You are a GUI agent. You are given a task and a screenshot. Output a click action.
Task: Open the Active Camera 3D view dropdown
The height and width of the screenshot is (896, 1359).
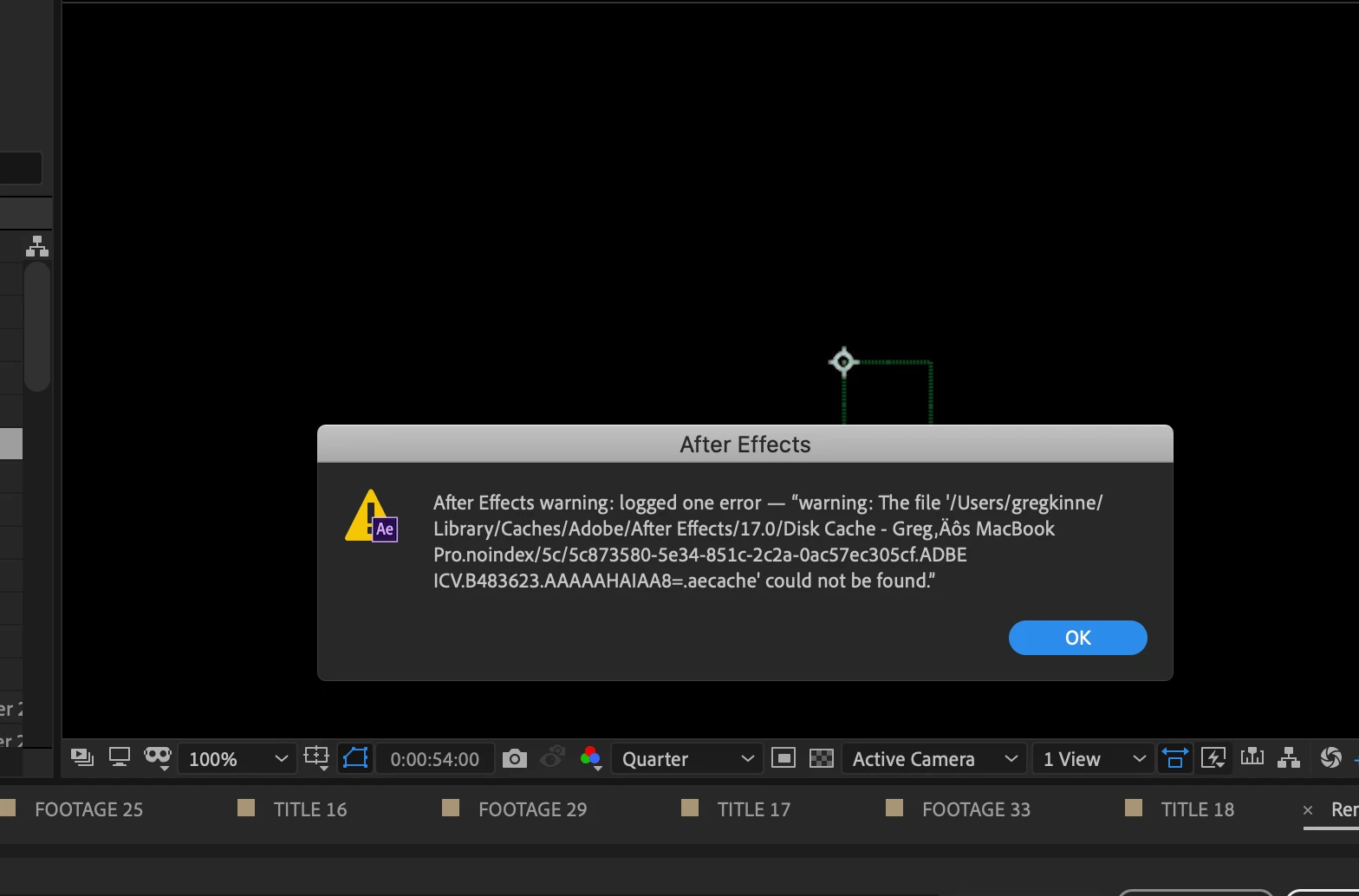[933, 759]
